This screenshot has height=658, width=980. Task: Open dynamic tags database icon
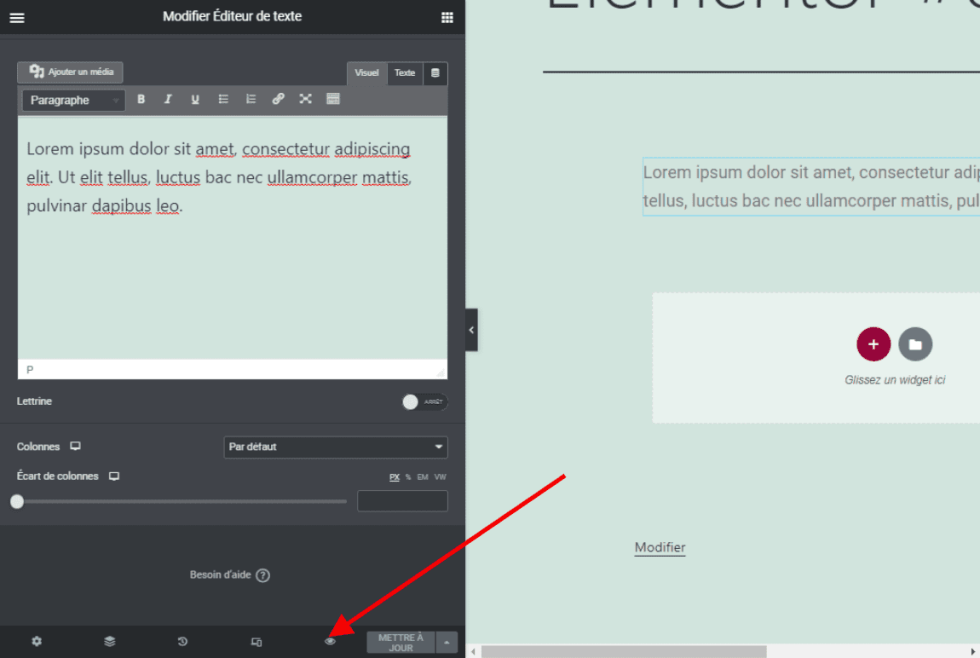pos(435,73)
